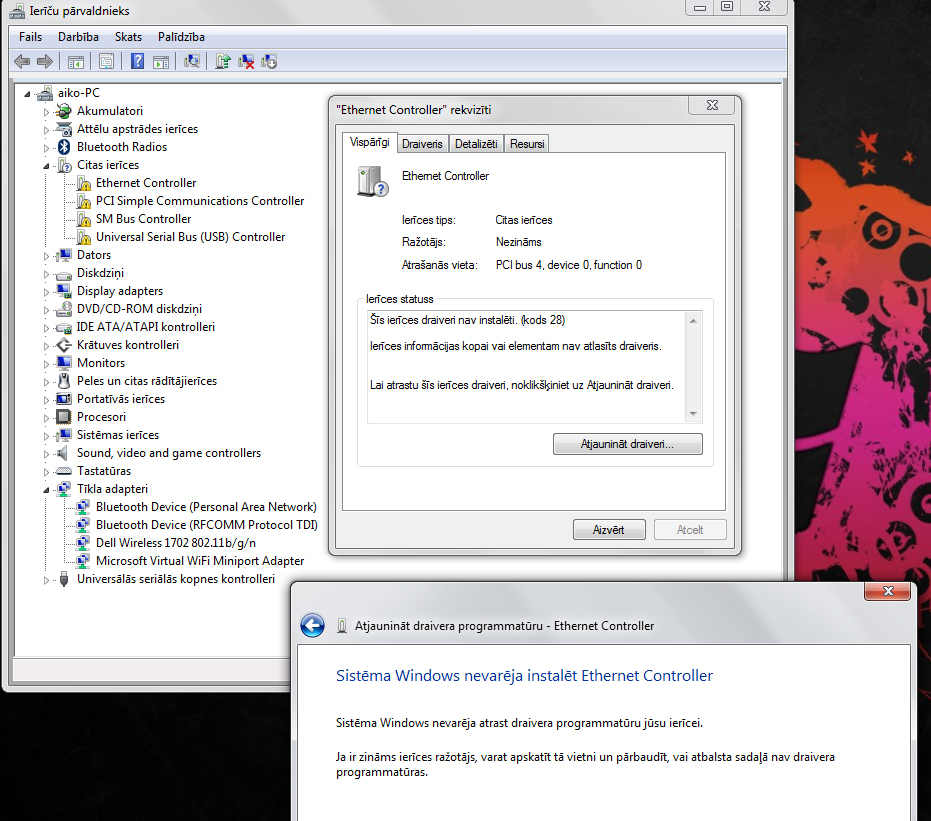Click the Aizvērt button in properties dialog
931x821 pixels.
click(x=609, y=530)
